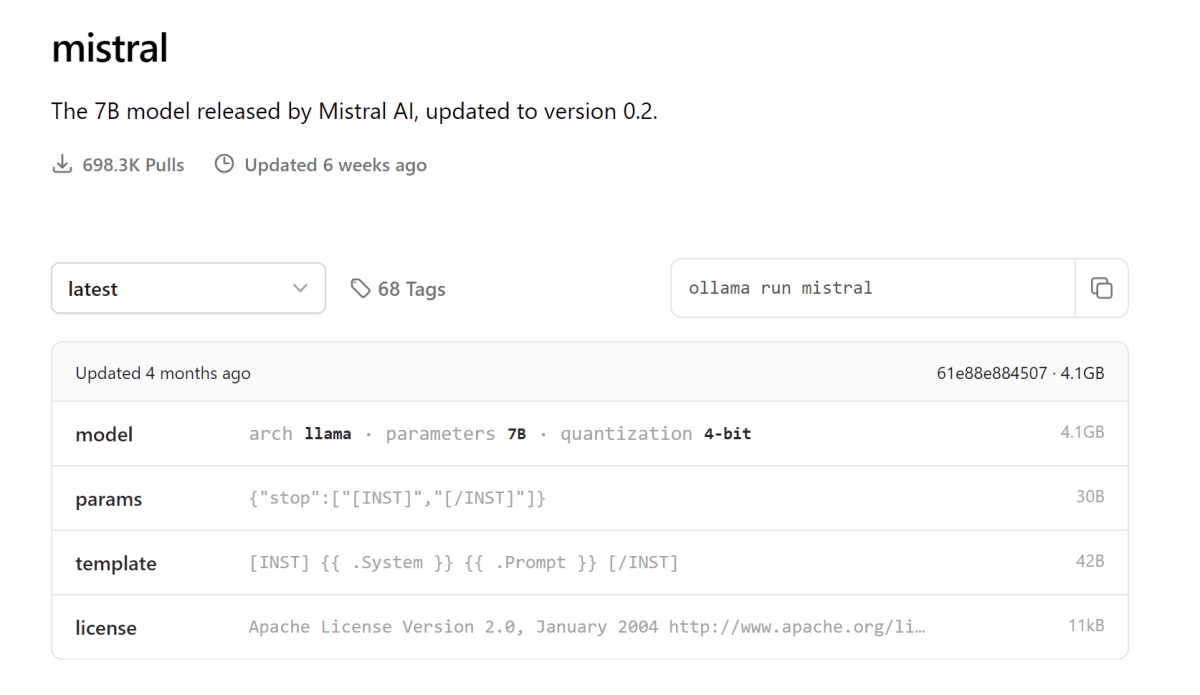The image size is (1200, 695).
Task: Click the tag icon beside 68 Tags
Action: point(360,288)
